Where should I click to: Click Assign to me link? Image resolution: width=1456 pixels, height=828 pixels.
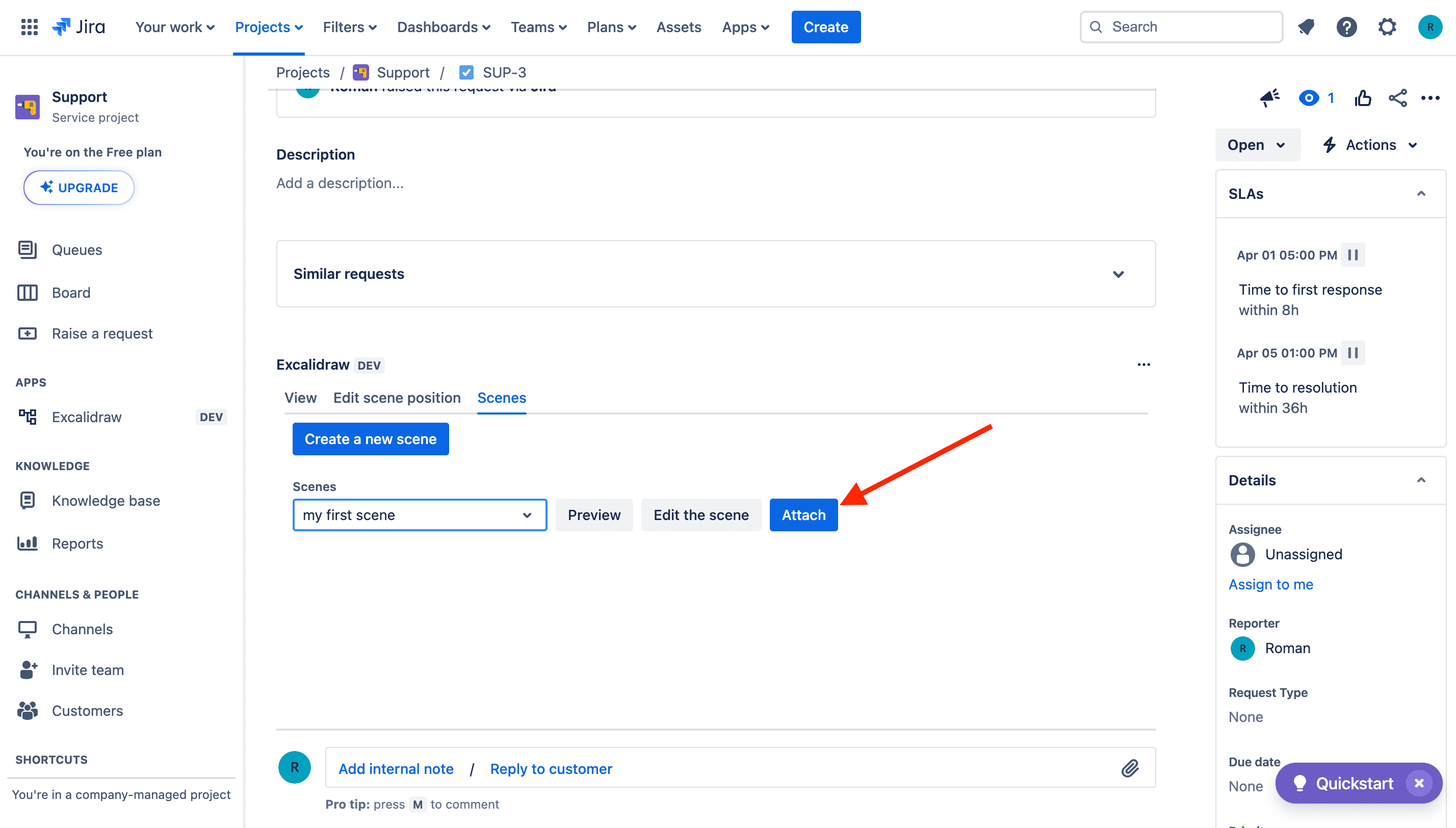pyautogui.click(x=1270, y=584)
